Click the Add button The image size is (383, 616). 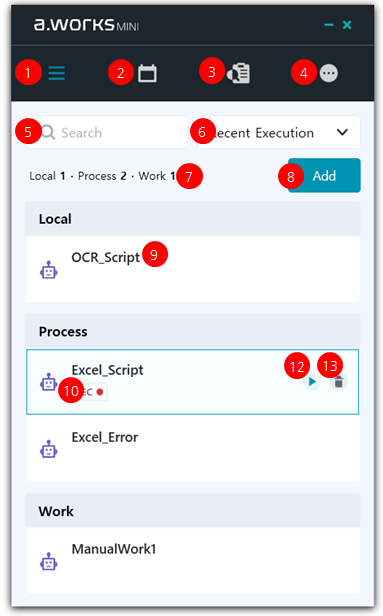(x=324, y=175)
